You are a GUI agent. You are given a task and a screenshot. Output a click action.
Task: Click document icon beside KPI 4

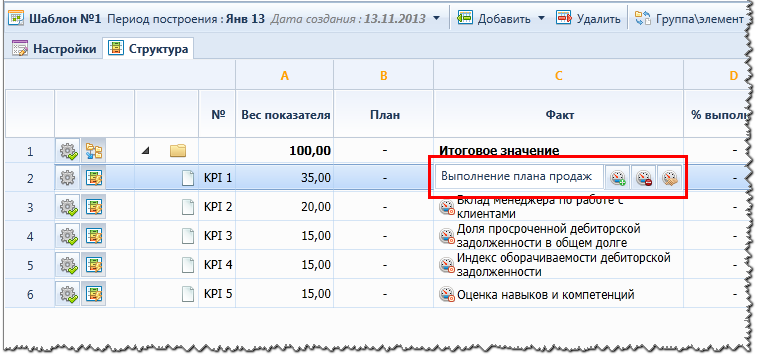188,265
